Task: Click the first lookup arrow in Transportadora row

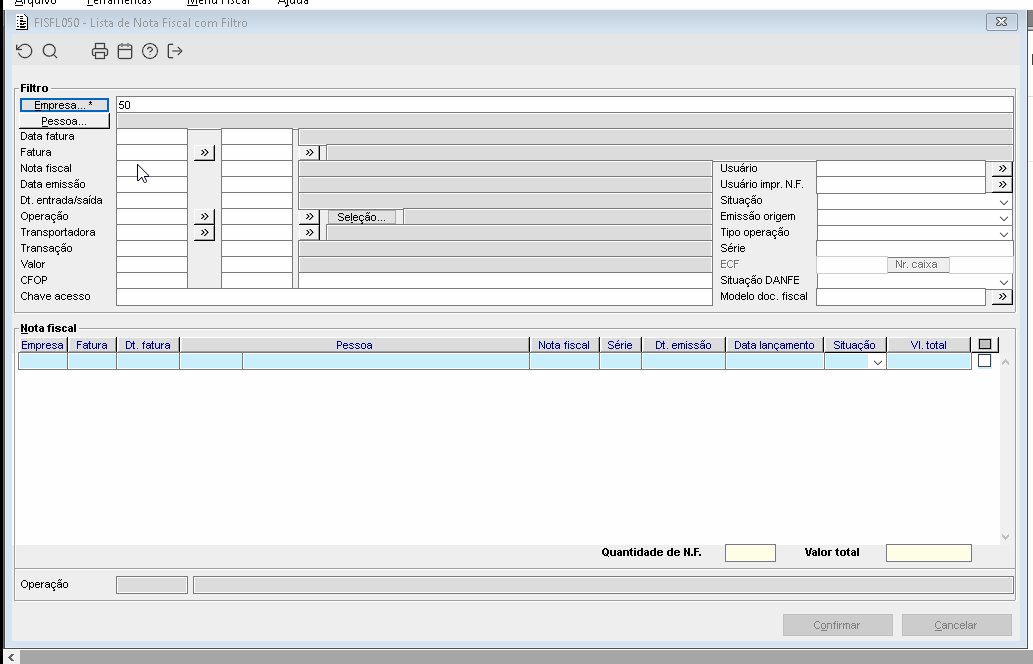Action: coord(204,233)
